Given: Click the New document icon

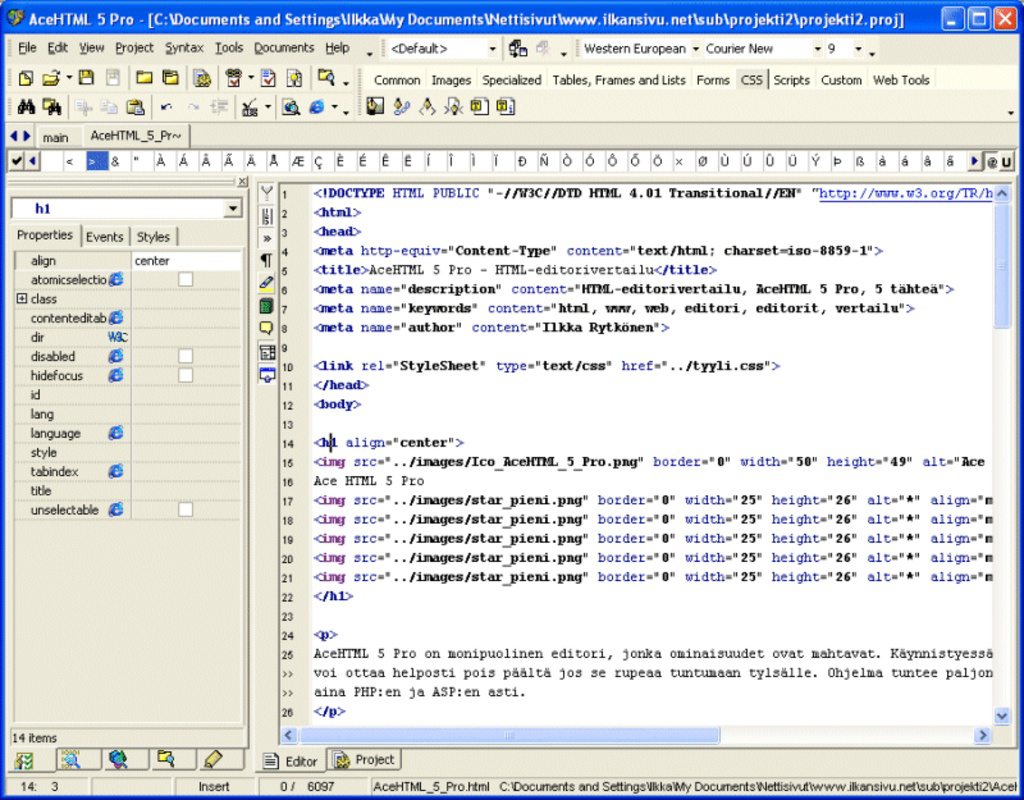Looking at the screenshot, I should pyautogui.click(x=26, y=78).
